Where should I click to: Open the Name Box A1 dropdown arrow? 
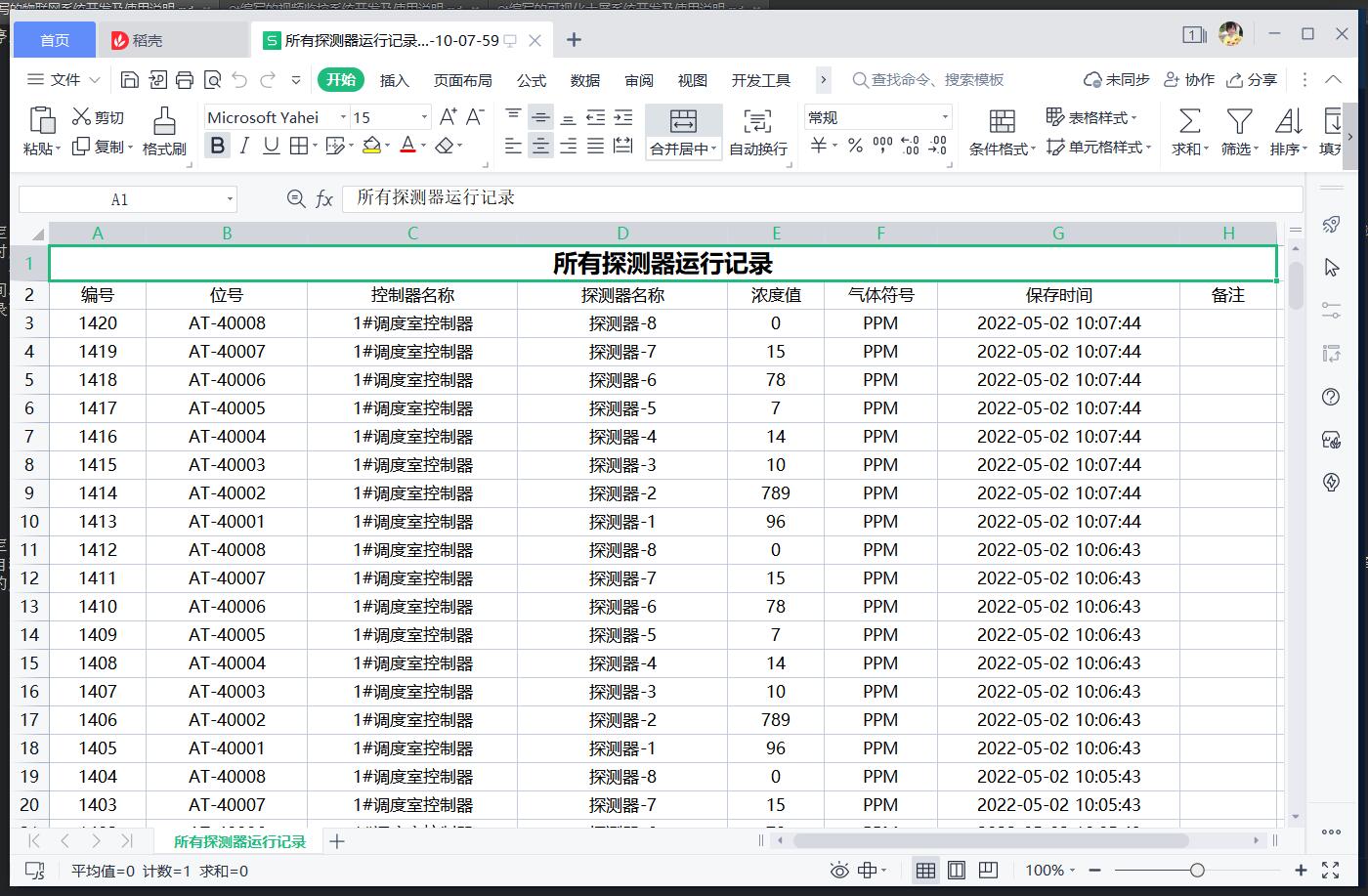tap(230, 199)
